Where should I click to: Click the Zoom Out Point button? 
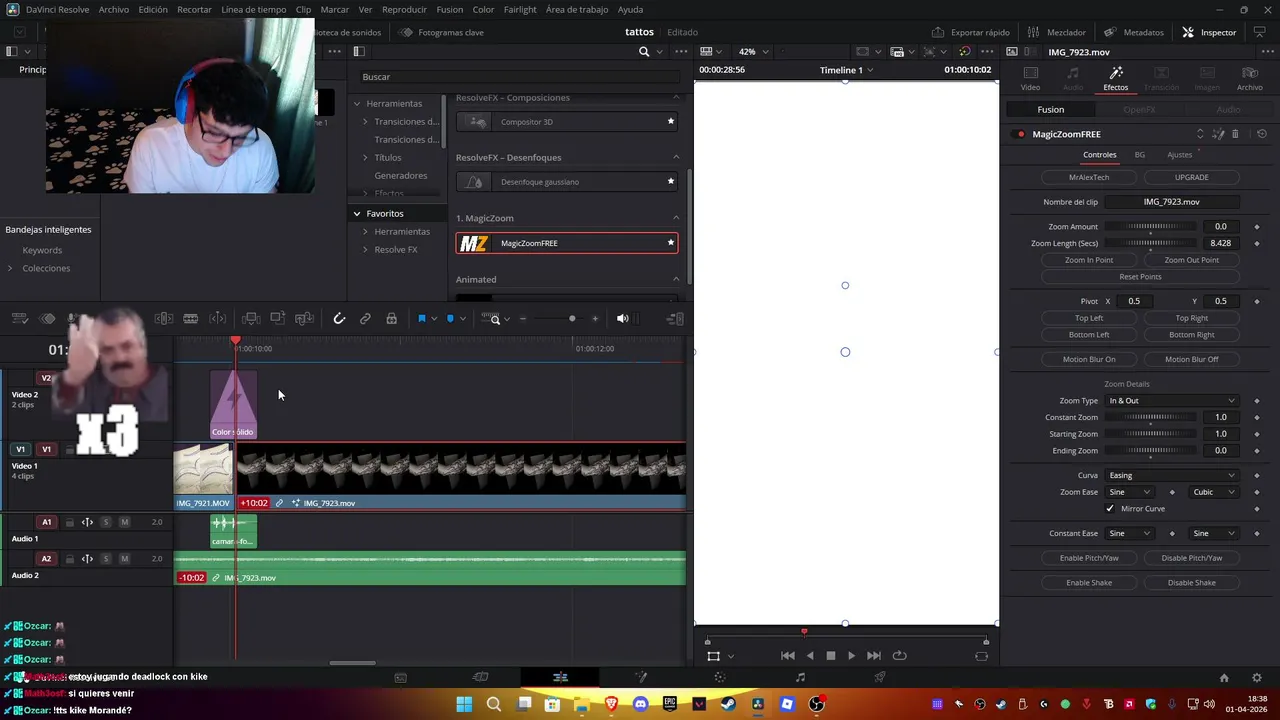[1191, 260]
